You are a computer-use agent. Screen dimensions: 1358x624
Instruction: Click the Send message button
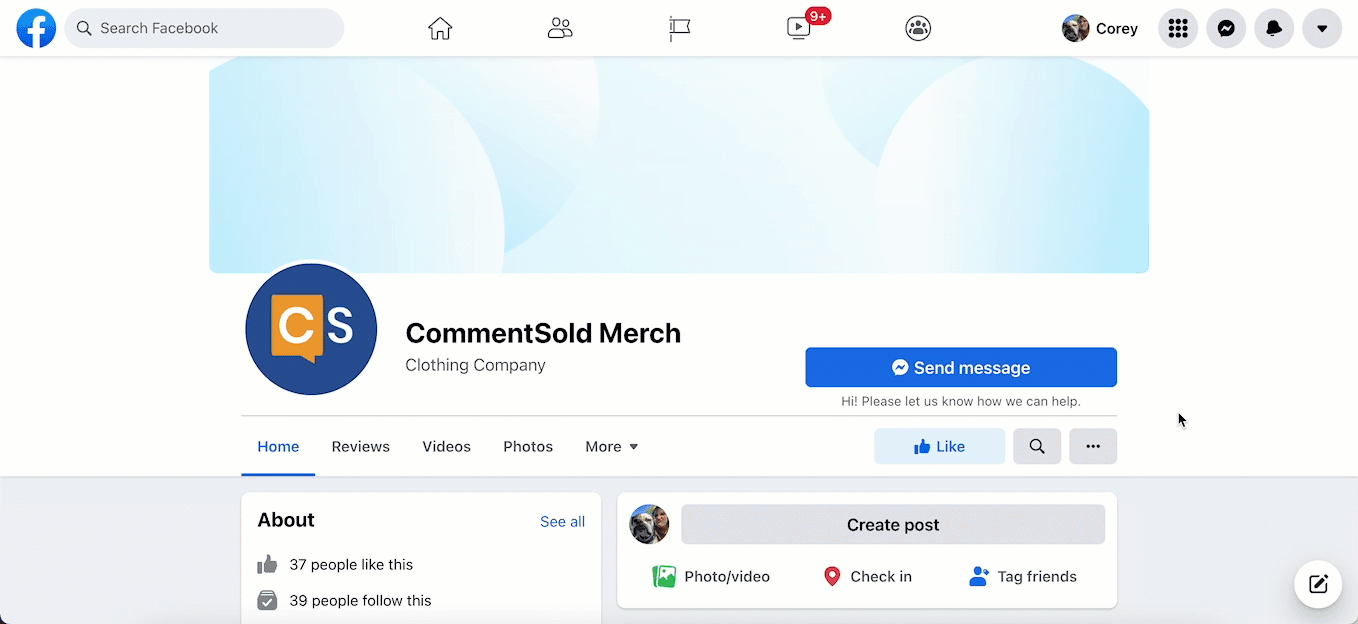pyautogui.click(x=960, y=367)
